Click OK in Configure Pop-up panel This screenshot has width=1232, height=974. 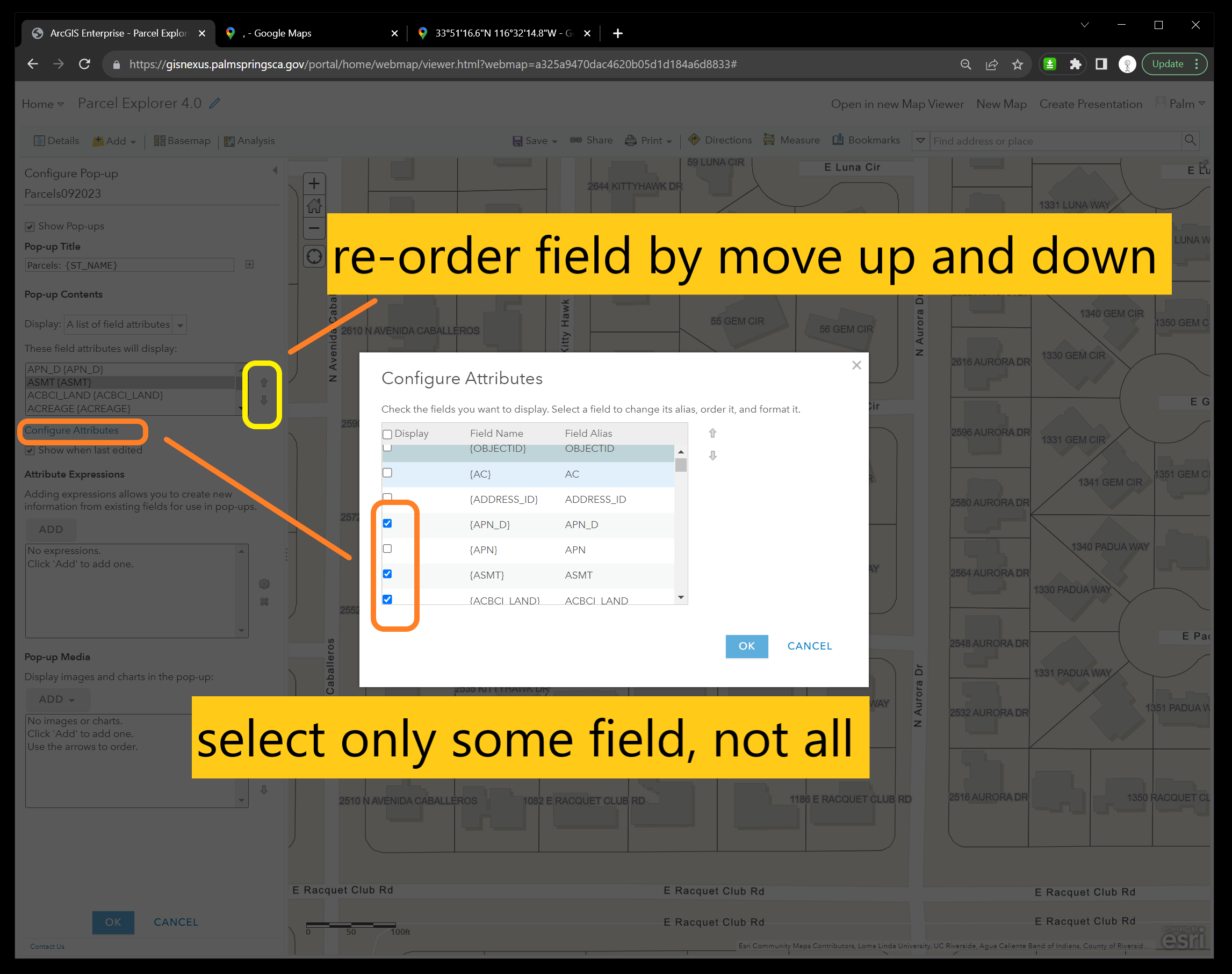[x=113, y=922]
